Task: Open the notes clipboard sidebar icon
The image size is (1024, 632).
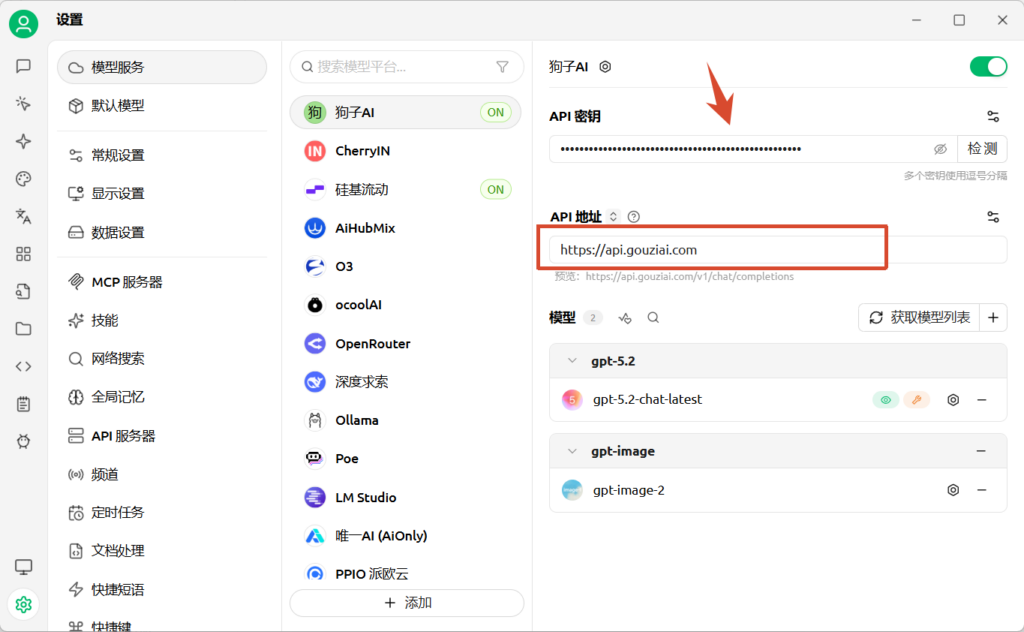Action: (24, 404)
